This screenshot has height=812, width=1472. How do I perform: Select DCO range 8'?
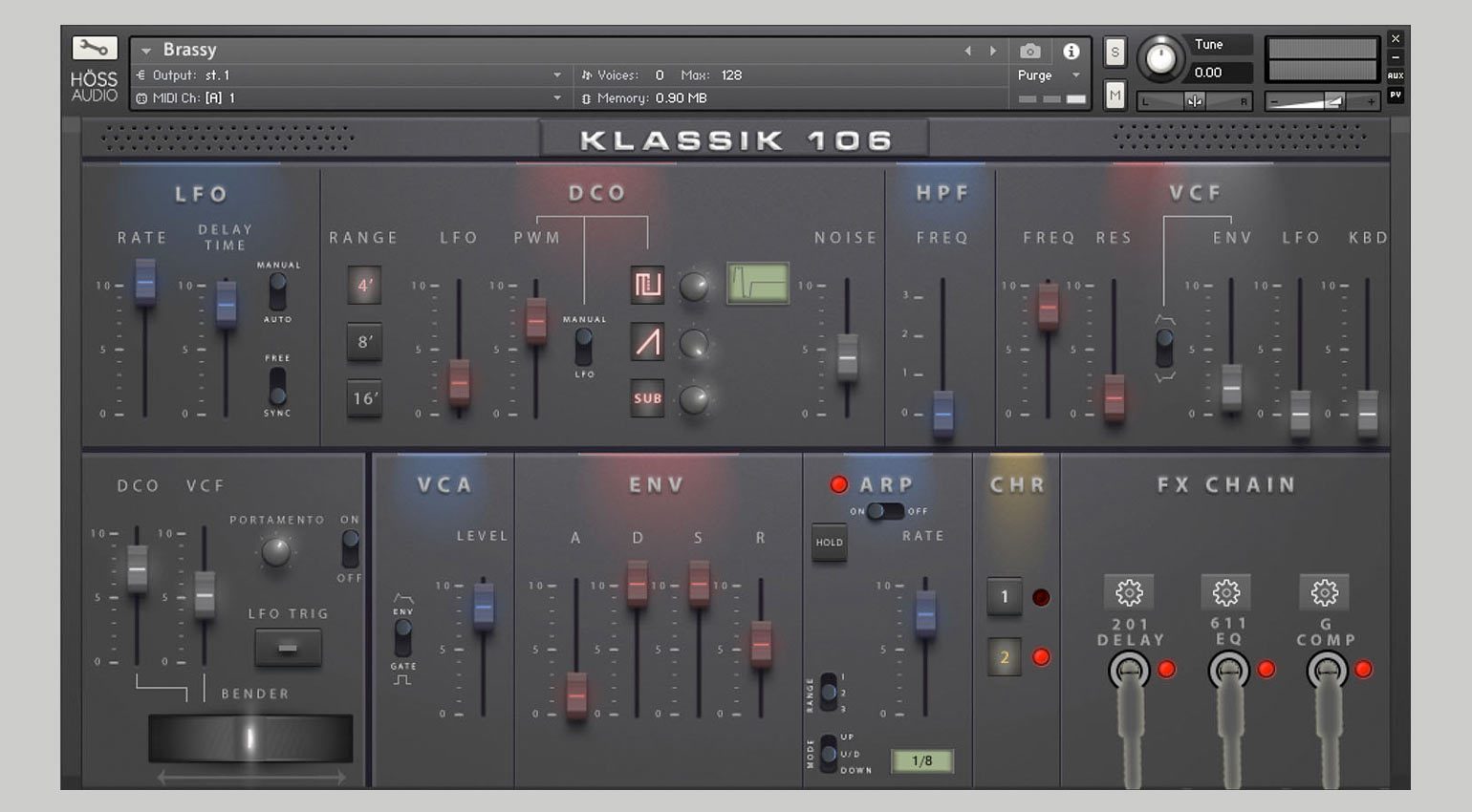pyautogui.click(x=364, y=341)
